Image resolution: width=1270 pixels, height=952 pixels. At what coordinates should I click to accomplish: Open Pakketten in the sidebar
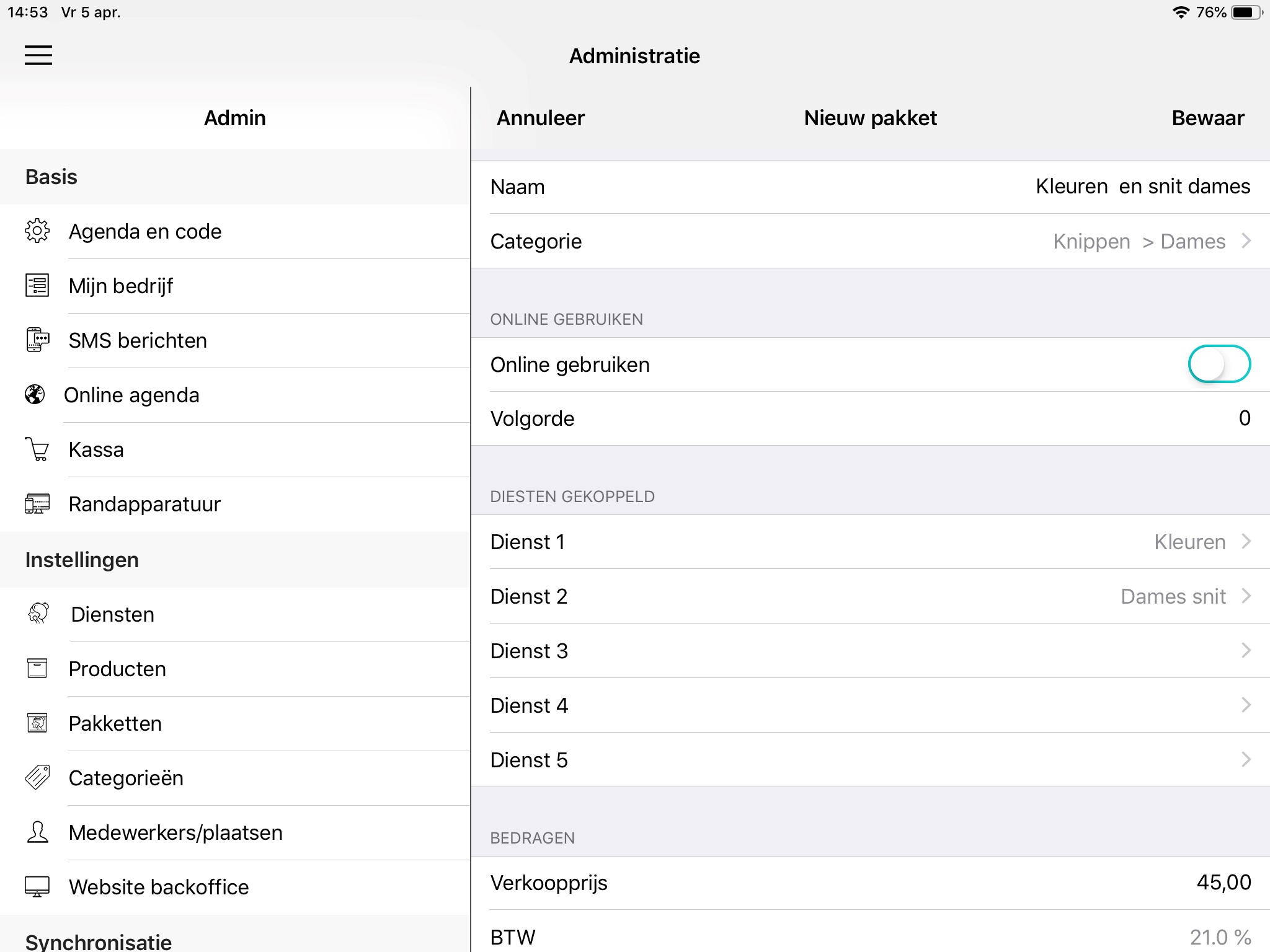pos(115,723)
